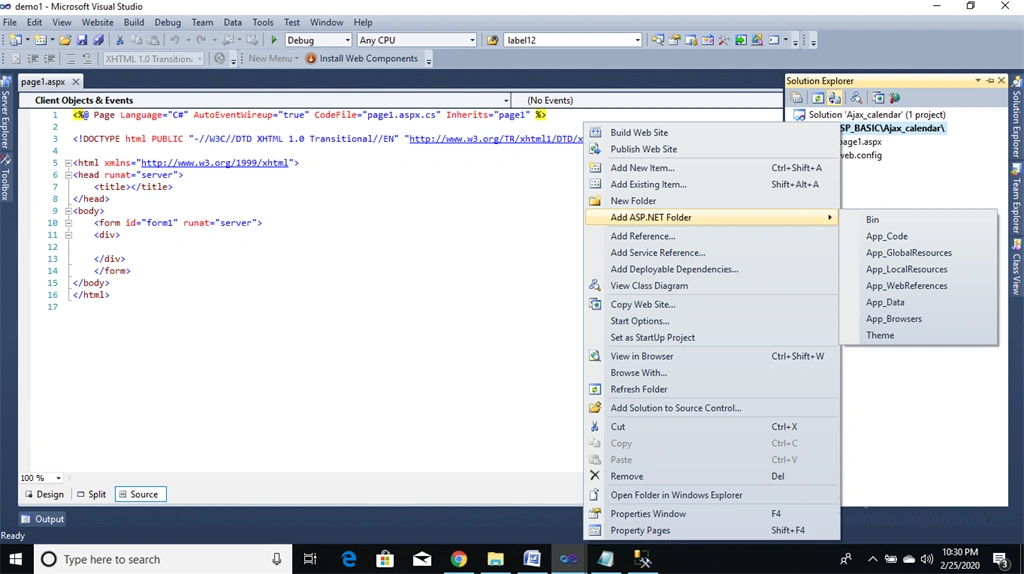Click the Save All toolbar icon
The height and width of the screenshot is (574, 1024).
tap(99, 40)
